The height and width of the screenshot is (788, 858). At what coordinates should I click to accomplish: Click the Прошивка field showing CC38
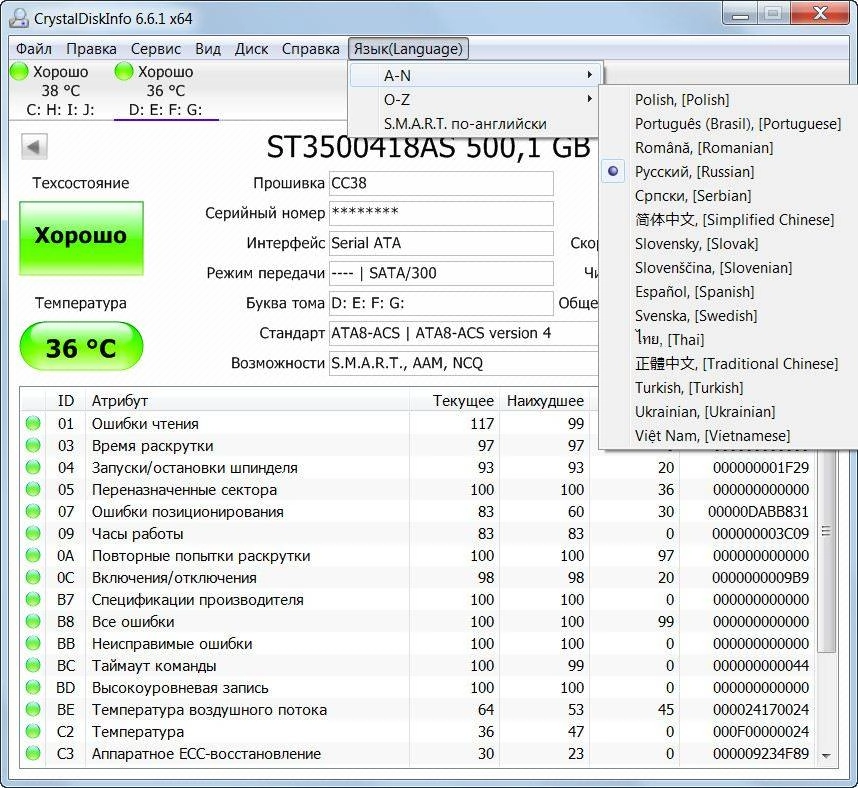[441, 183]
